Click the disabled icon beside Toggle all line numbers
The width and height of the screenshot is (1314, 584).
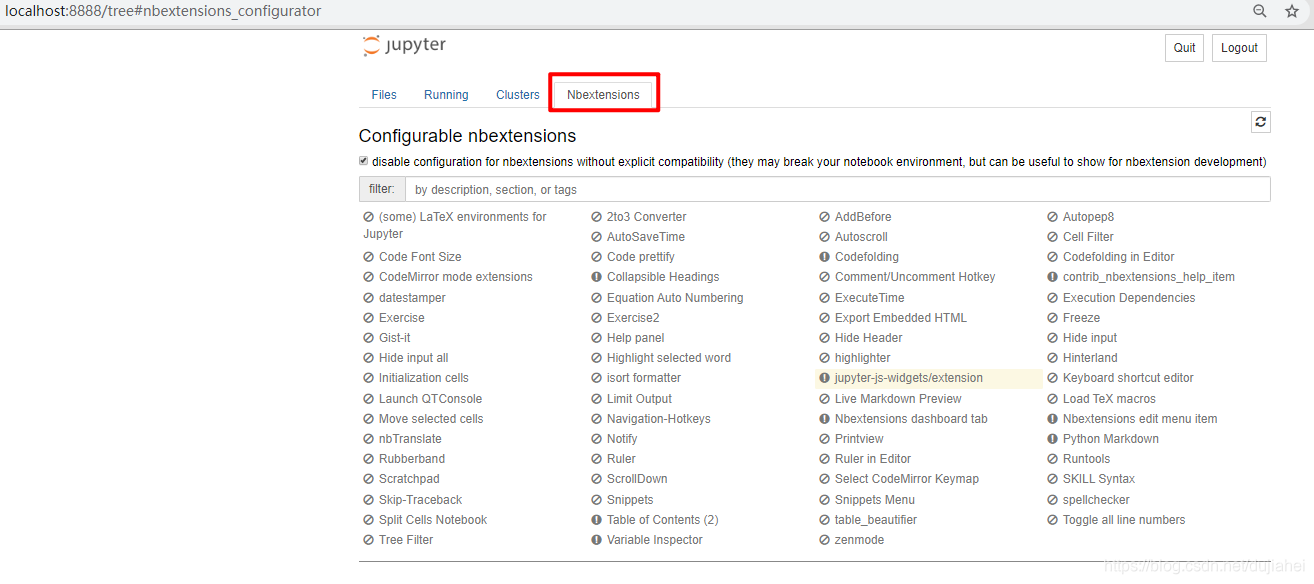click(x=1053, y=520)
